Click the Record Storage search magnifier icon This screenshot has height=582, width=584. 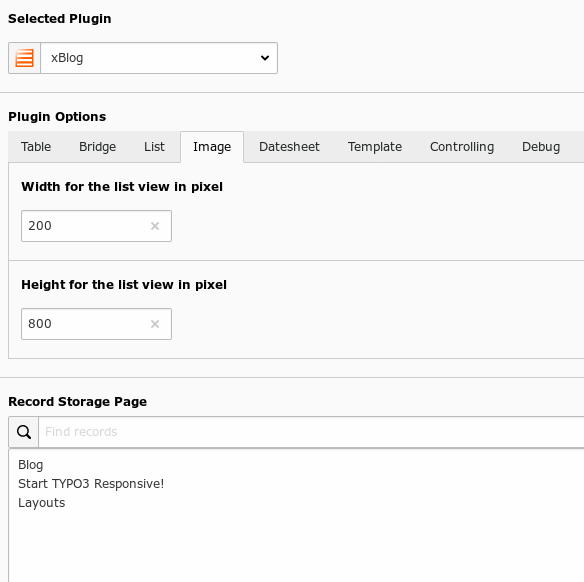(24, 432)
